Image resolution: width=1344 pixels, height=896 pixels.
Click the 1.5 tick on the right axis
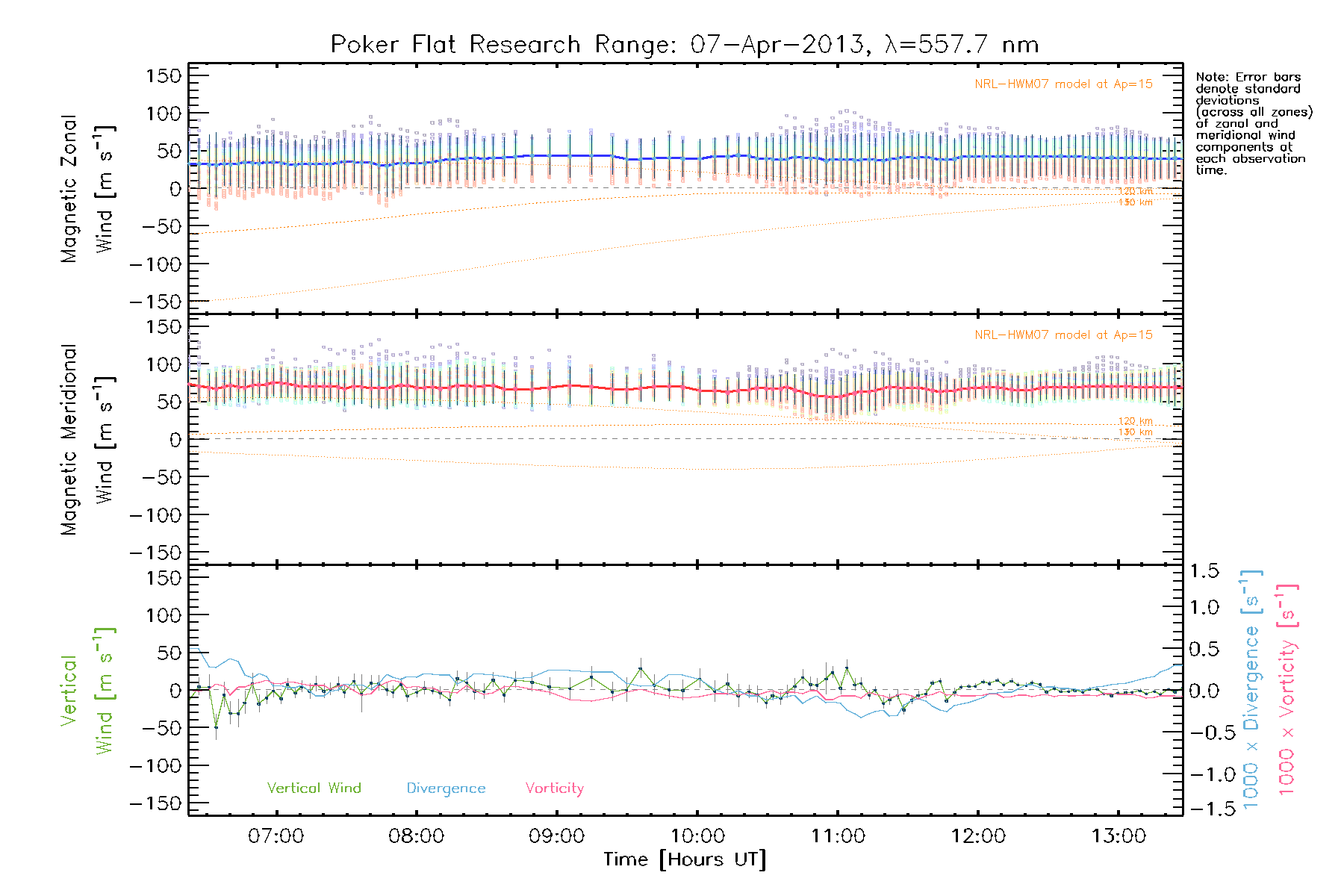[1204, 571]
